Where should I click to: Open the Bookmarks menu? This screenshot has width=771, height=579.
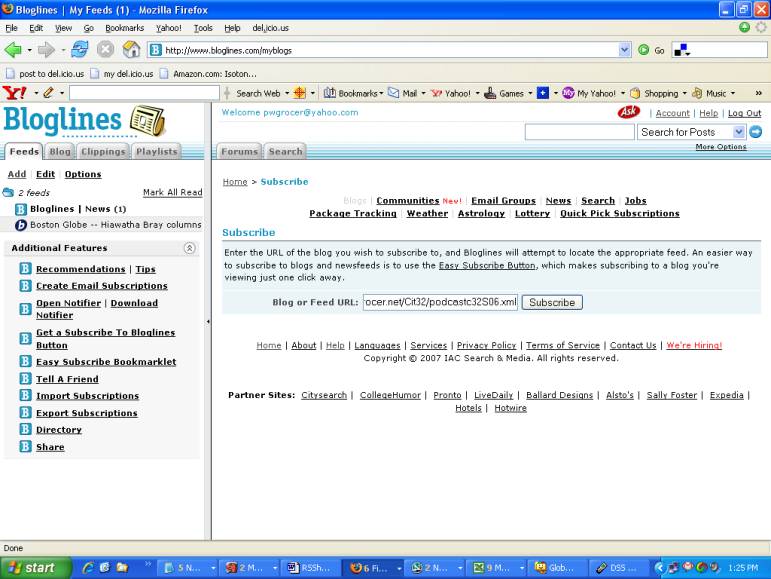(124, 28)
